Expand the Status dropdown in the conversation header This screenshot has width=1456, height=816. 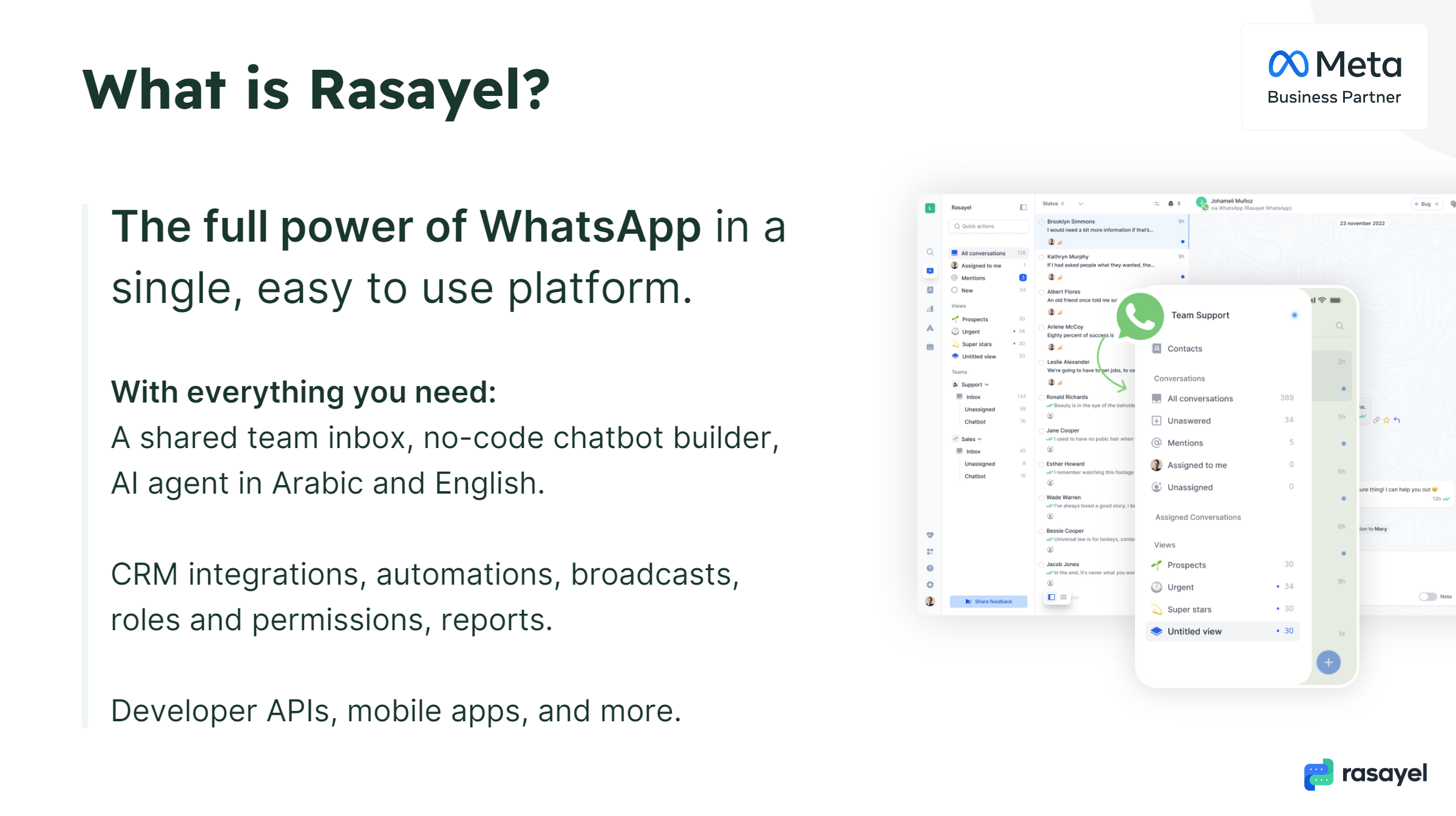point(1081,203)
